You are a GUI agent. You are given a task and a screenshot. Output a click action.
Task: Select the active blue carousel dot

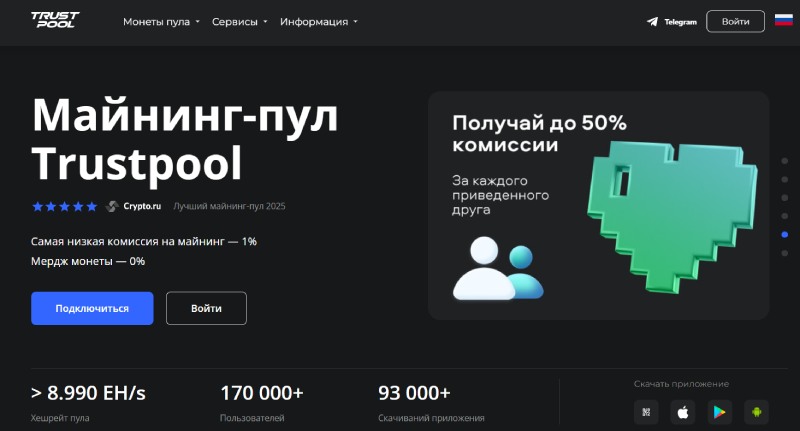point(785,235)
